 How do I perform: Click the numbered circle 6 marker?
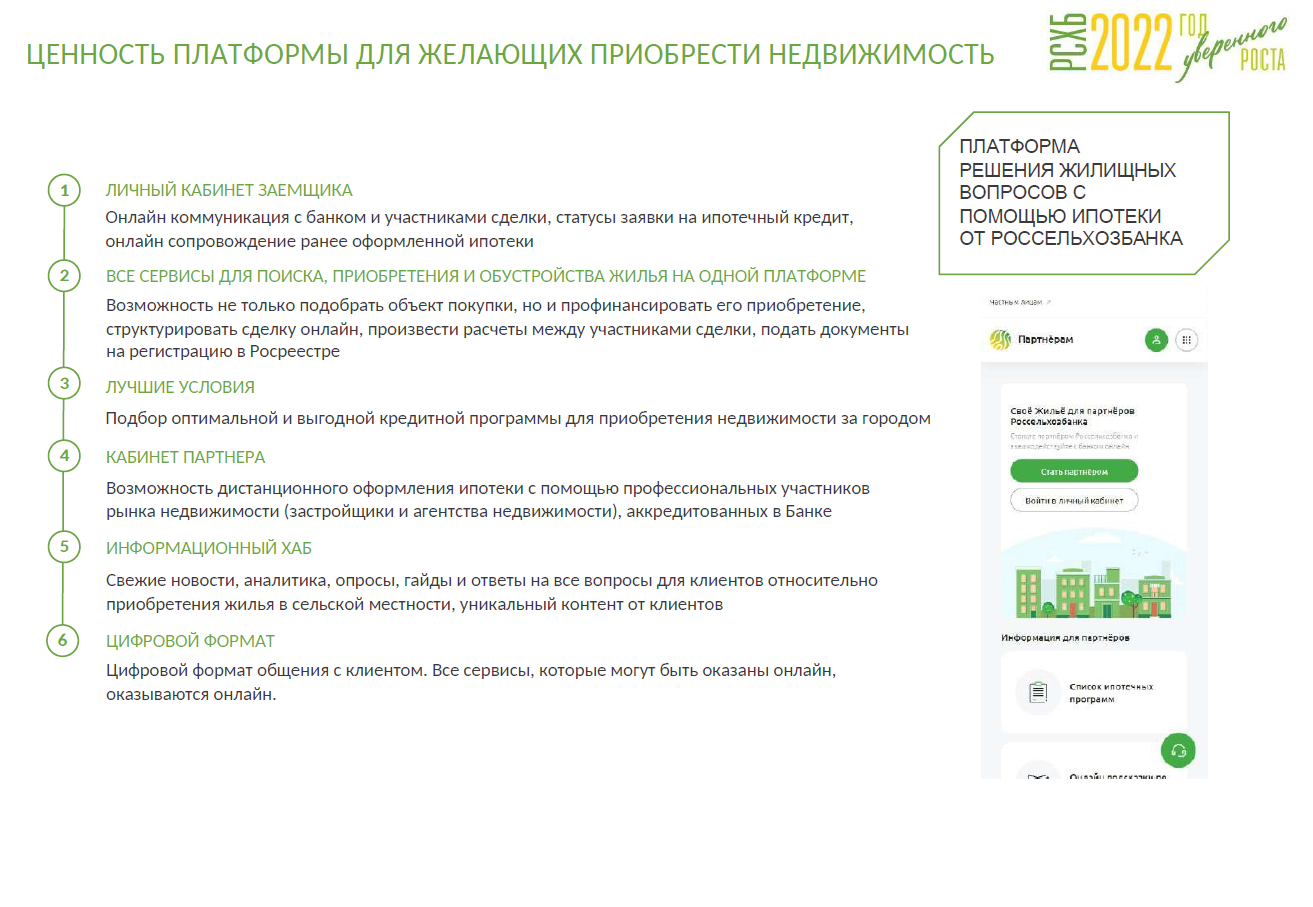coord(63,641)
